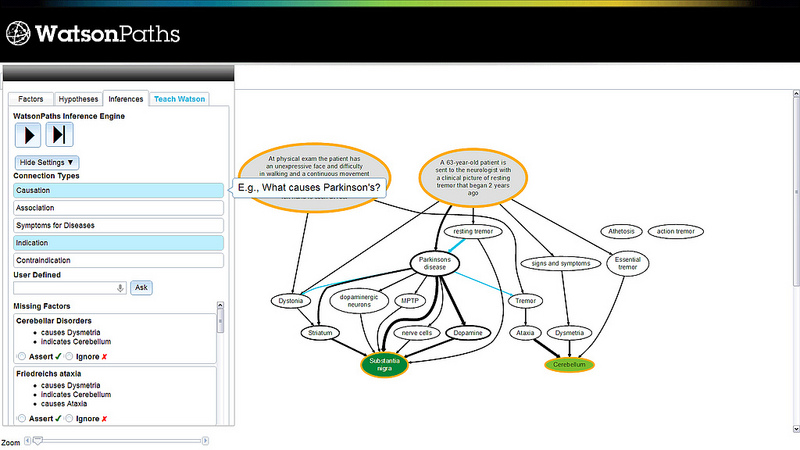Select the Cerebellum green node
Viewport: 800px width, 450px height.
tap(569, 365)
